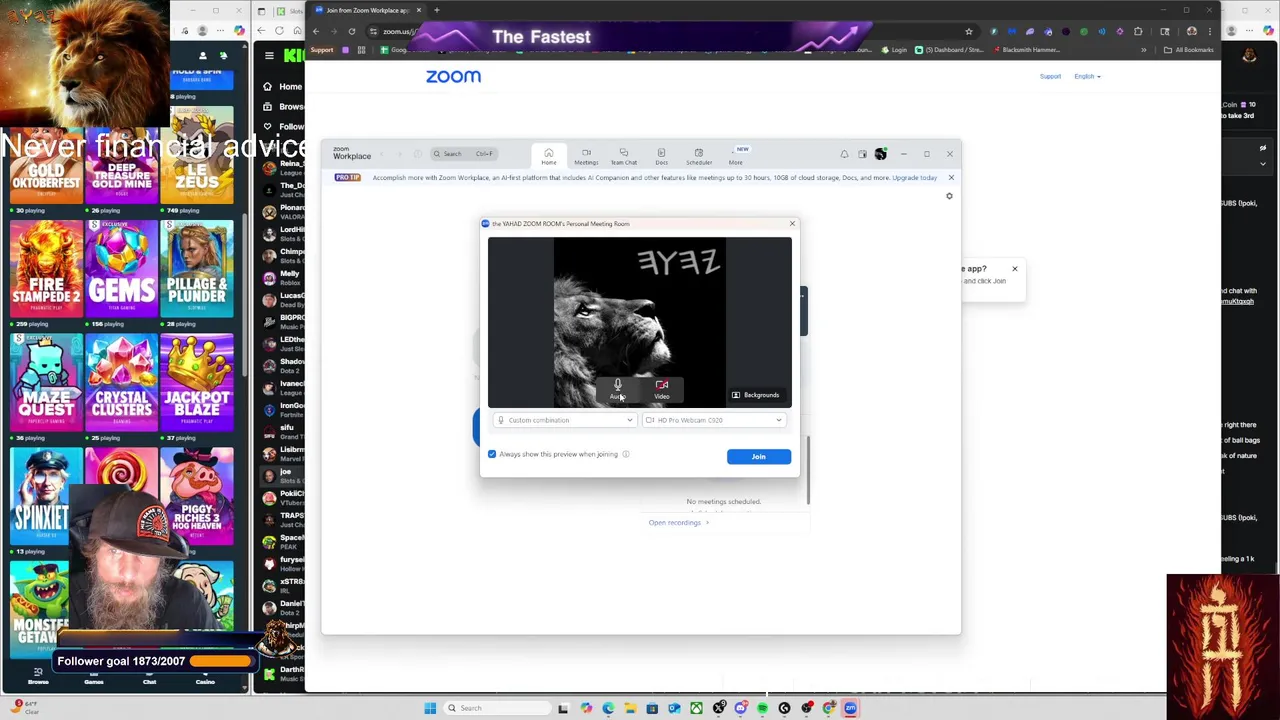
Task: Open the Deep Treasure Gold Mine thumbnail
Action: [x=122, y=167]
